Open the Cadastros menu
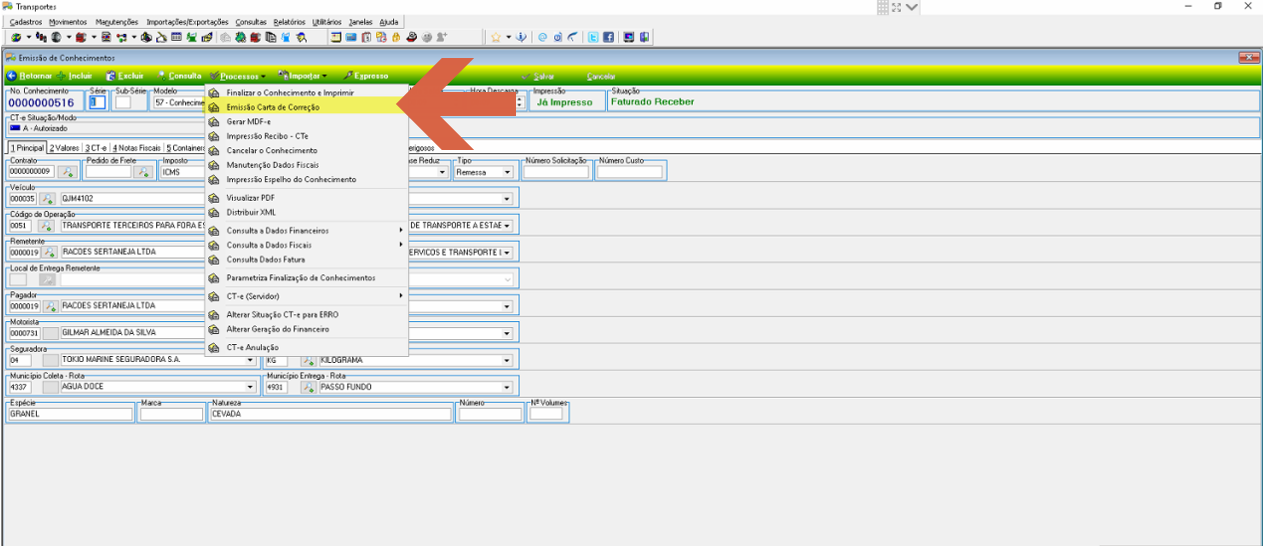The width and height of the screenshot is (1263, 546). (x=26, y=22)
